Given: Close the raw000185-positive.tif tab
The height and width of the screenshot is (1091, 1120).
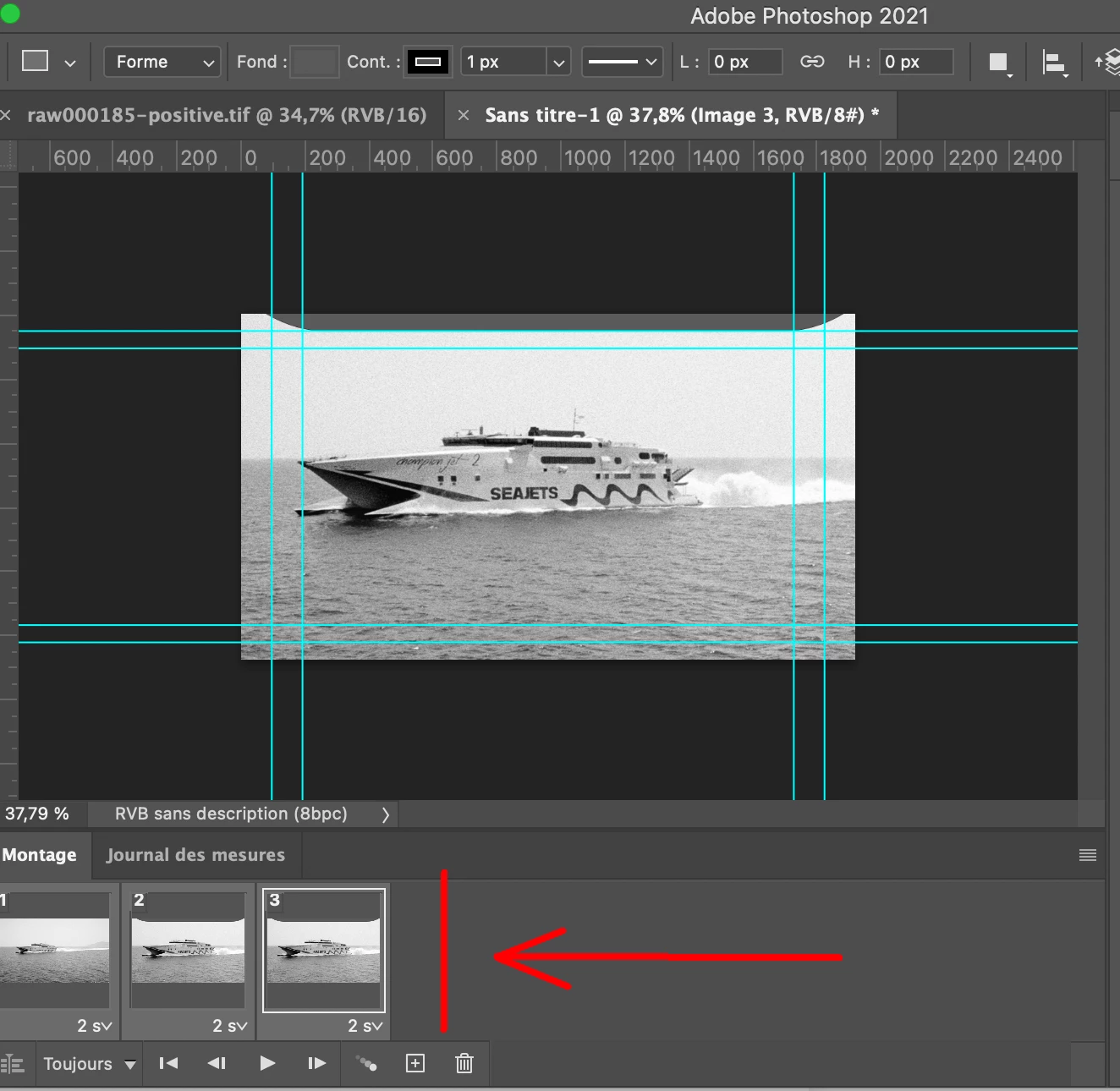Looking at the screenshot, I should coord(5,116).
